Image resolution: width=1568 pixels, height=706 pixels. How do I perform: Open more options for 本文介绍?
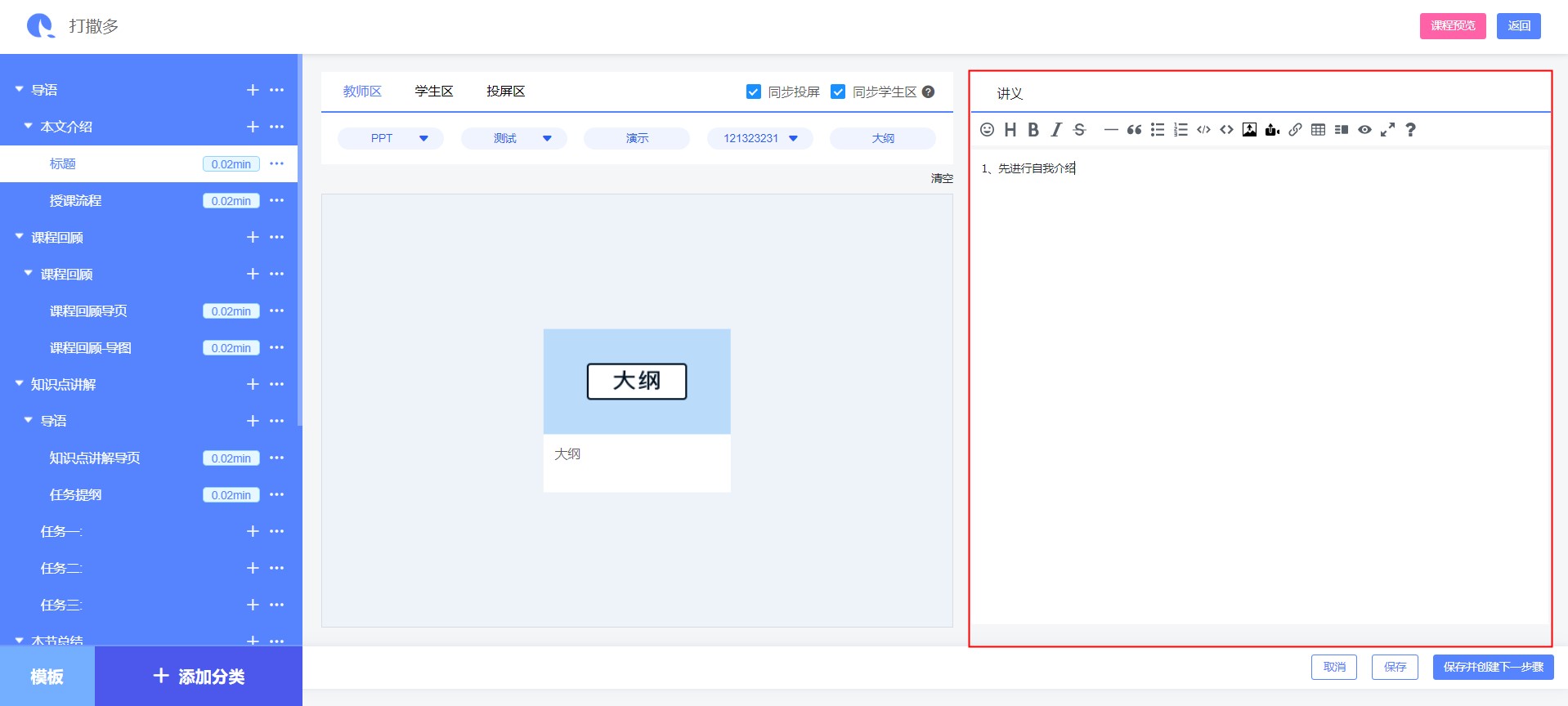pyautogui.click(x=277, y=127)
